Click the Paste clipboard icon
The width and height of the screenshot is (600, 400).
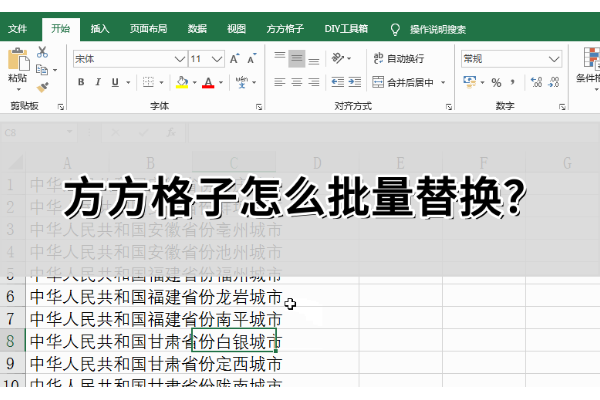(x=18, y=59)
